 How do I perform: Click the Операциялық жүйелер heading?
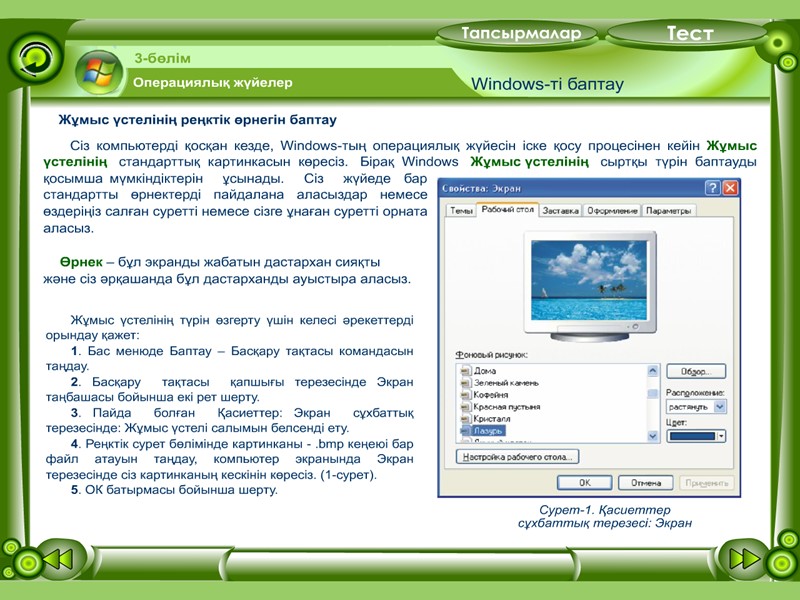[213, 83]
